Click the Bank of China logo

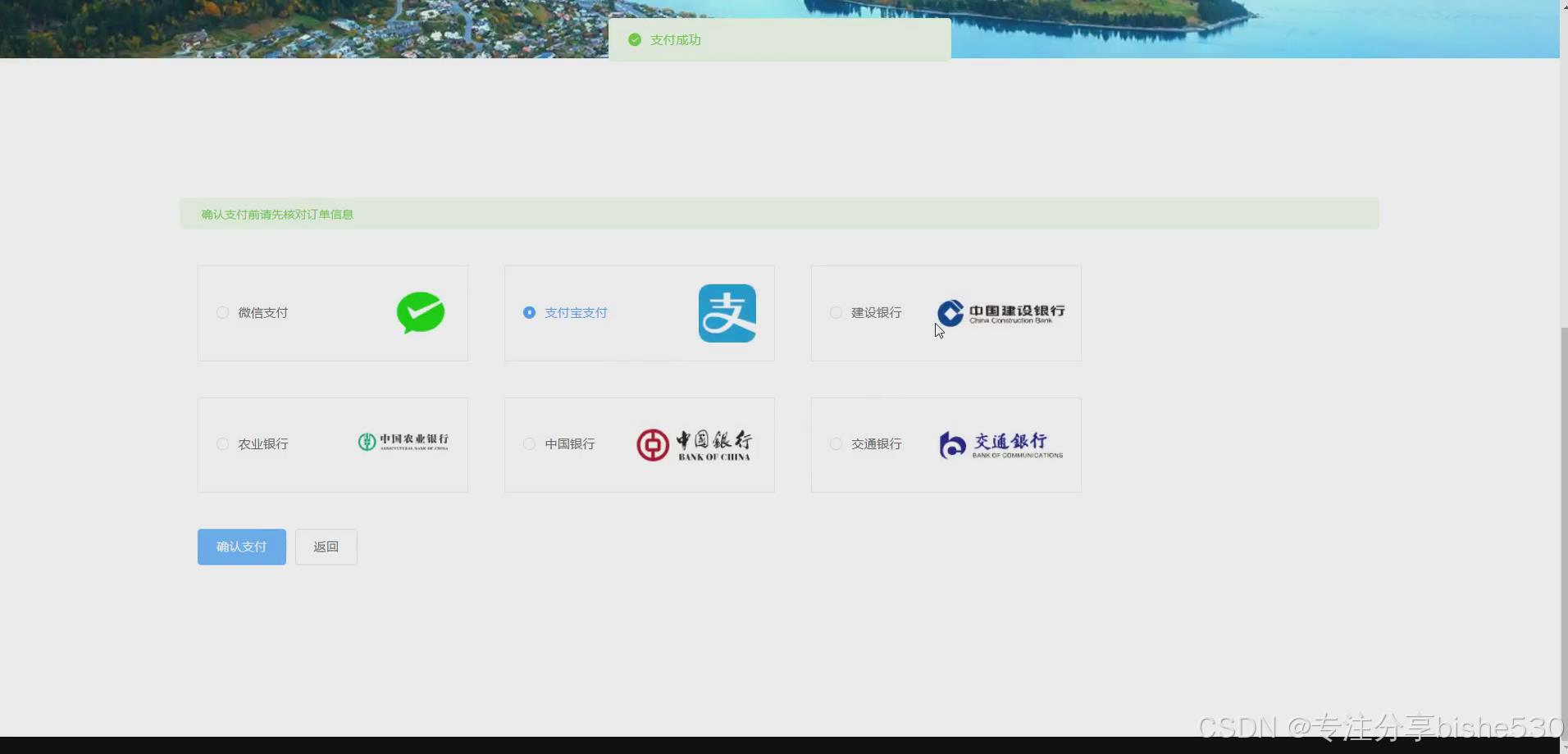tap(695, 443)
